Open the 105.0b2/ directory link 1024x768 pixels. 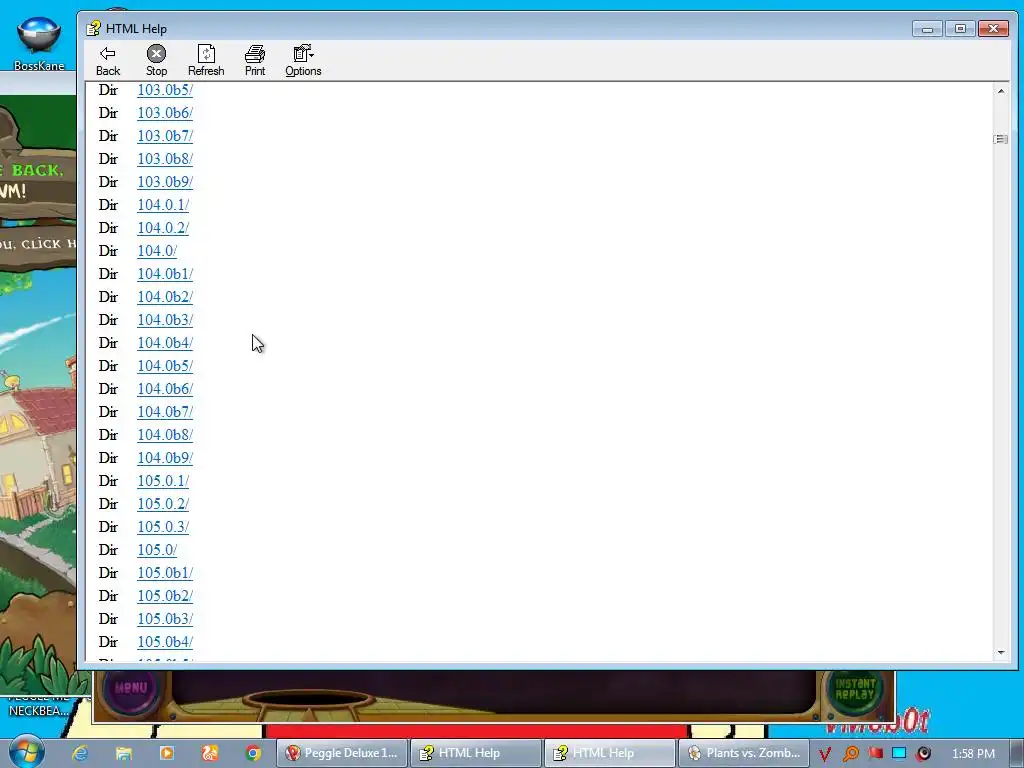pos(165,596)
